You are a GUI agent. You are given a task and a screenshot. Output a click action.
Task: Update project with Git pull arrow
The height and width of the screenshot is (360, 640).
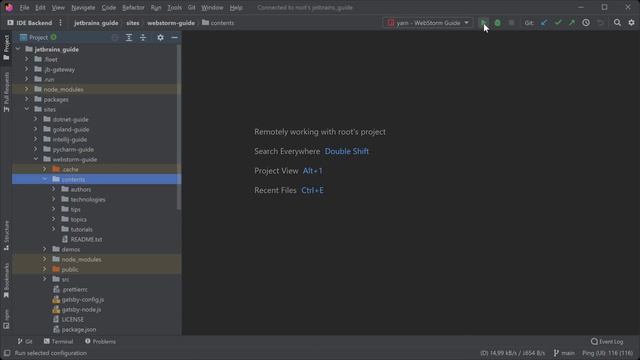tap(544, 23)
